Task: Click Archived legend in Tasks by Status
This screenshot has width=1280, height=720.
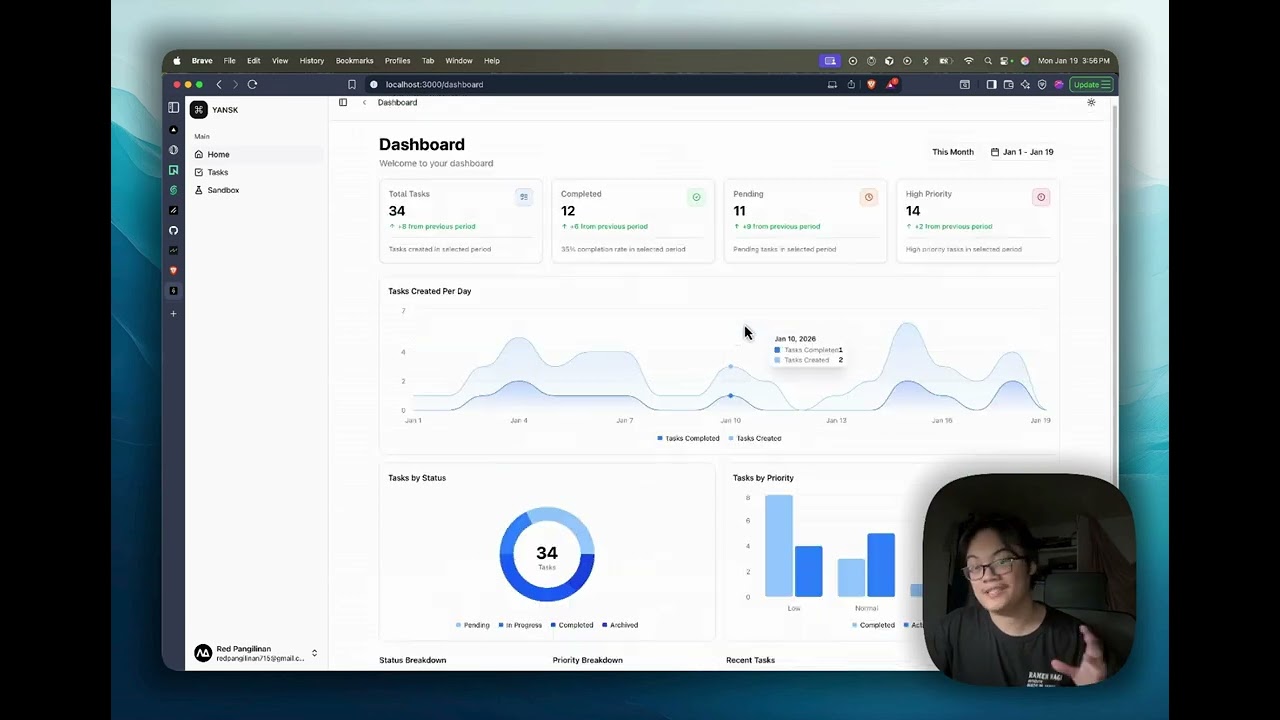Action: click(620, 625)
